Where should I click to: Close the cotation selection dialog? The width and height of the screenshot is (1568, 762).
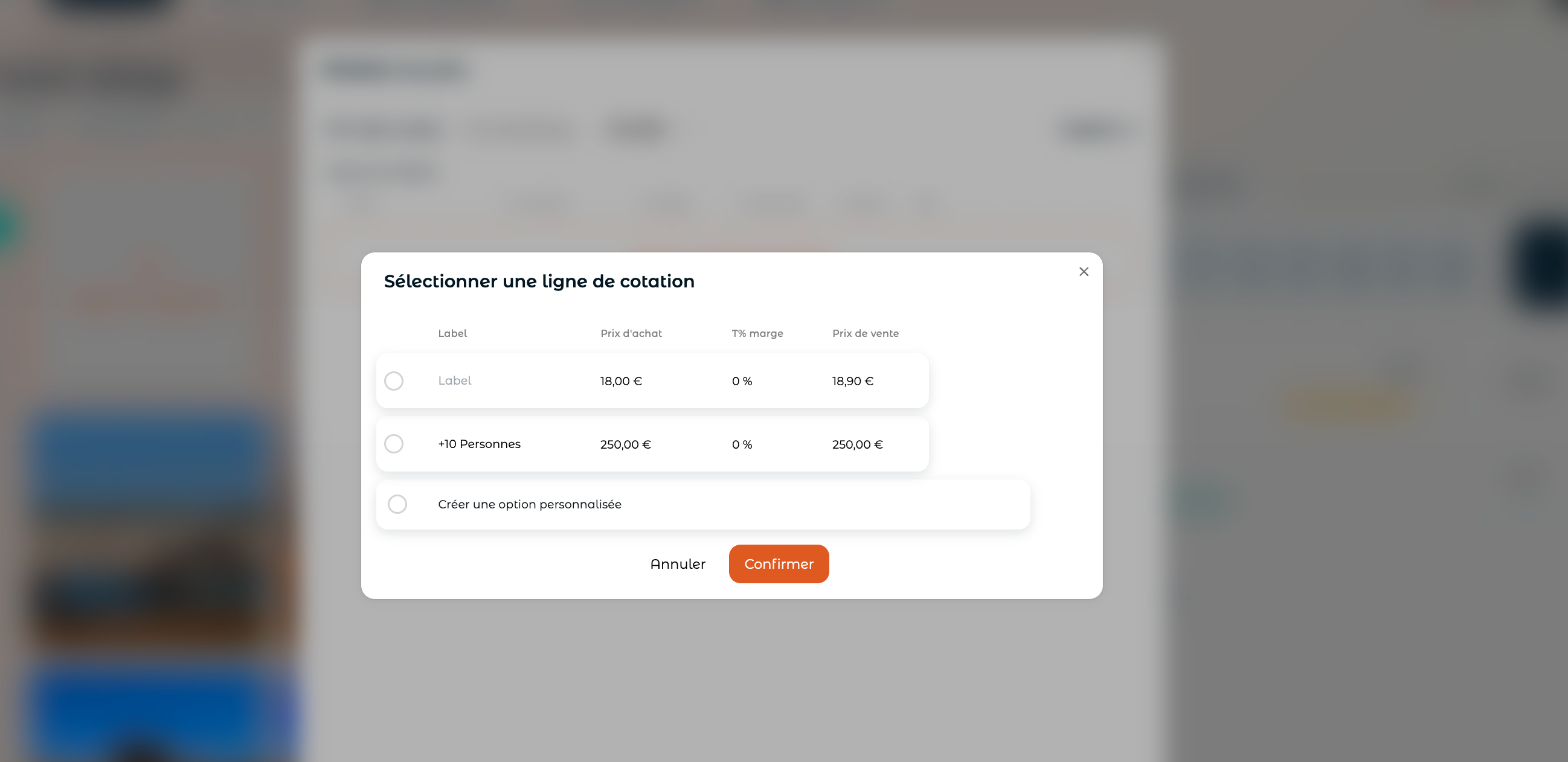pos(1084,272)
